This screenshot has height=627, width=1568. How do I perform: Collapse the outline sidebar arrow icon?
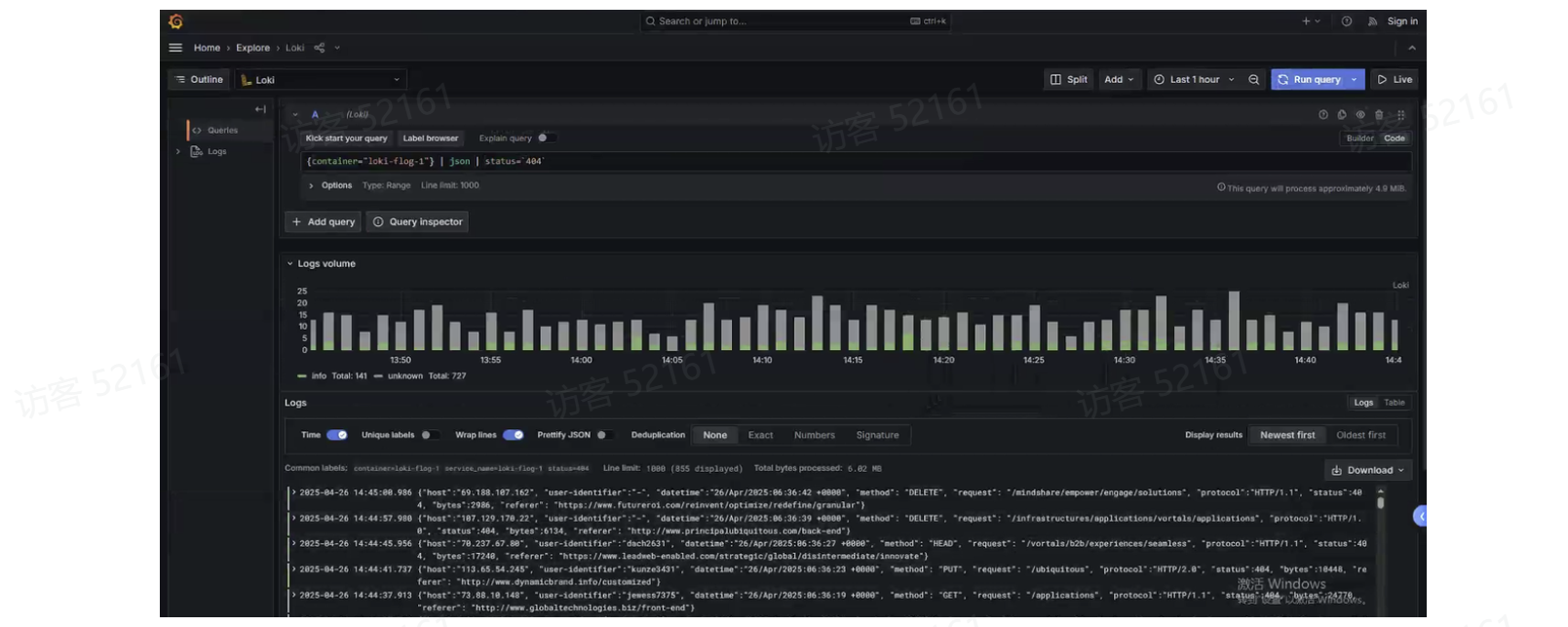tap(260, 109)
